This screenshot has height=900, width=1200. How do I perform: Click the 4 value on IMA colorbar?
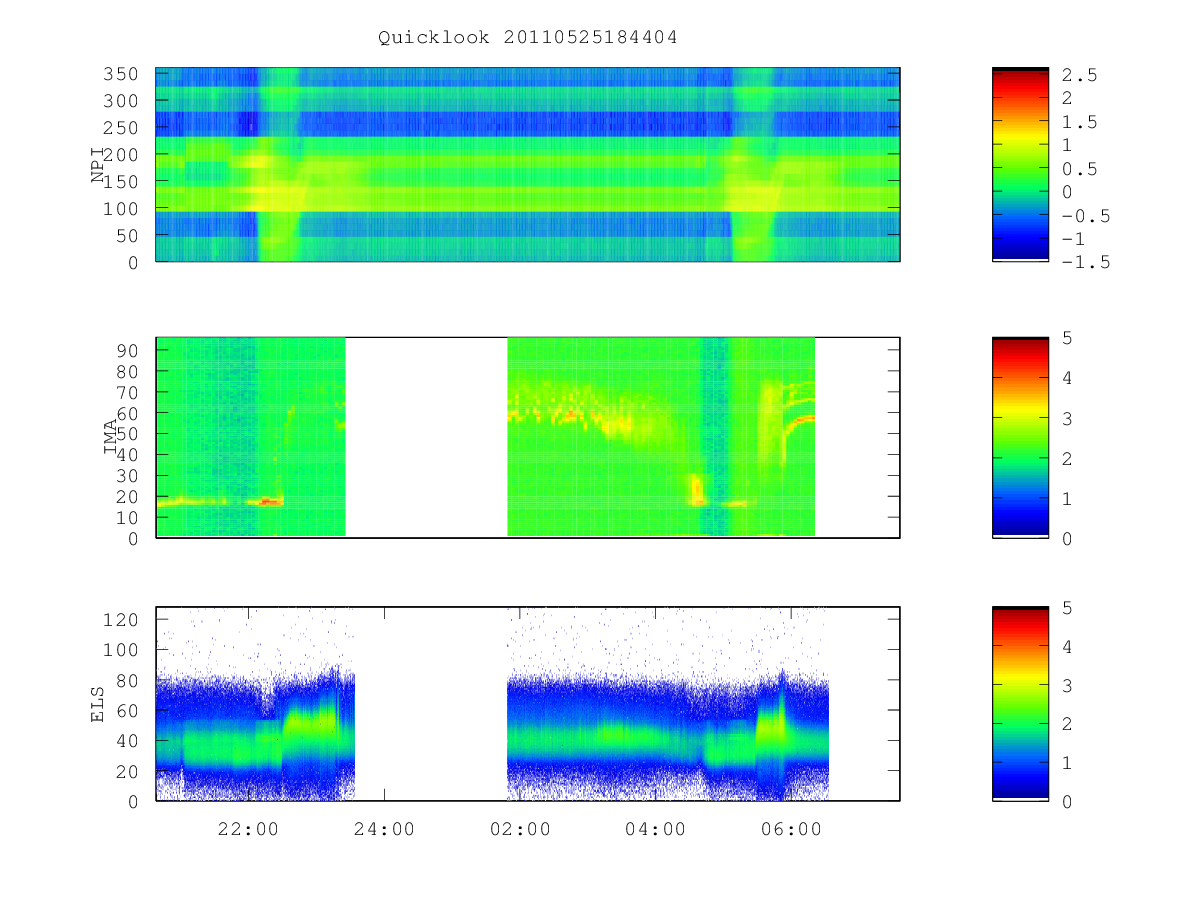(1067, 378)
